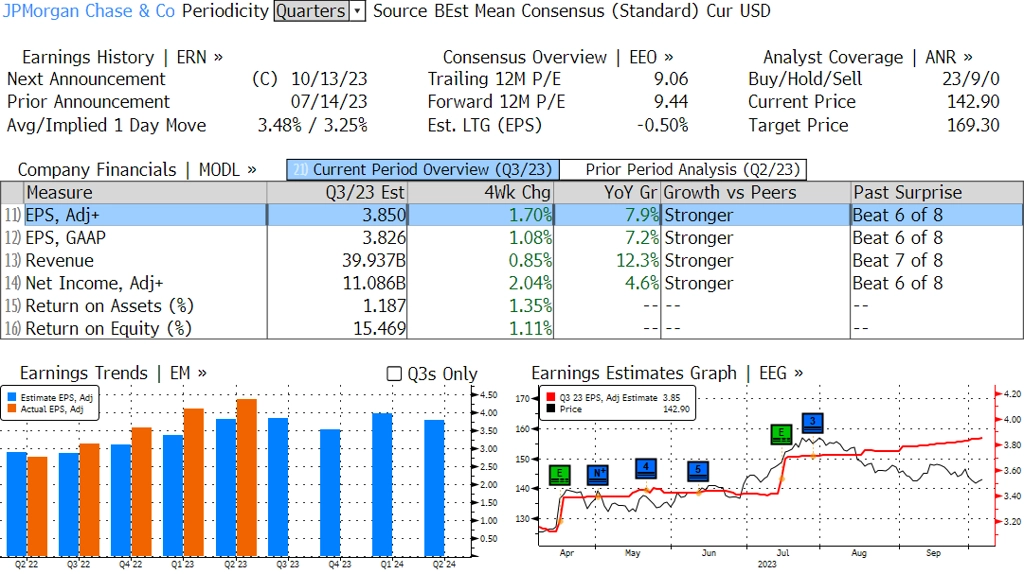This screenshot has height=574, width=1024.
Task: Open the Consensus Overview EEO link
Action: coord(651,57)
